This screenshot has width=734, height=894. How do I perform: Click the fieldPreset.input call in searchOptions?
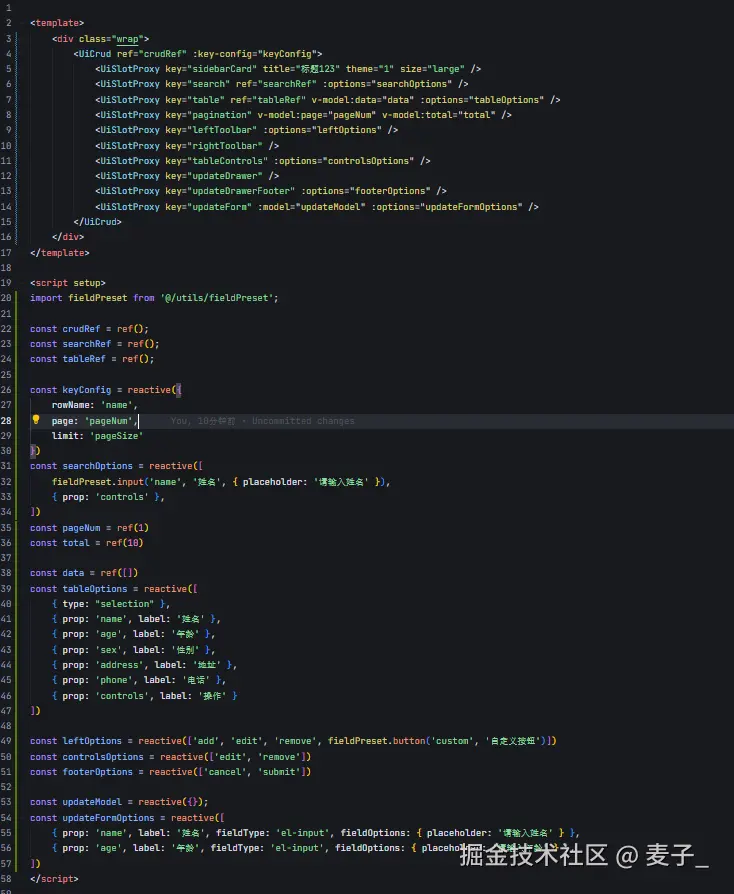(95, 482)
